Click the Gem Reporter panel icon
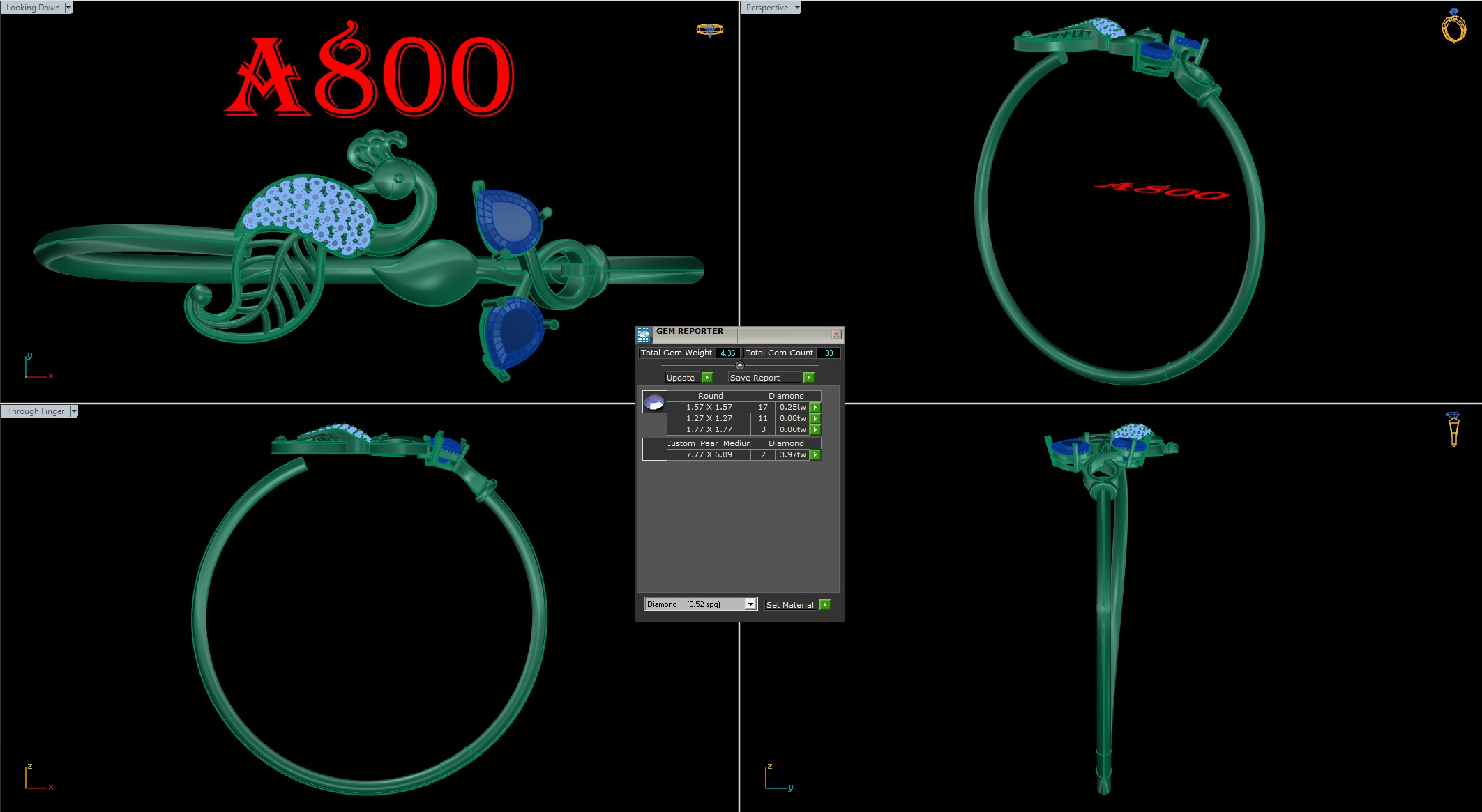Viewport: 1482px width, 812px height. [x=644, y=335]
